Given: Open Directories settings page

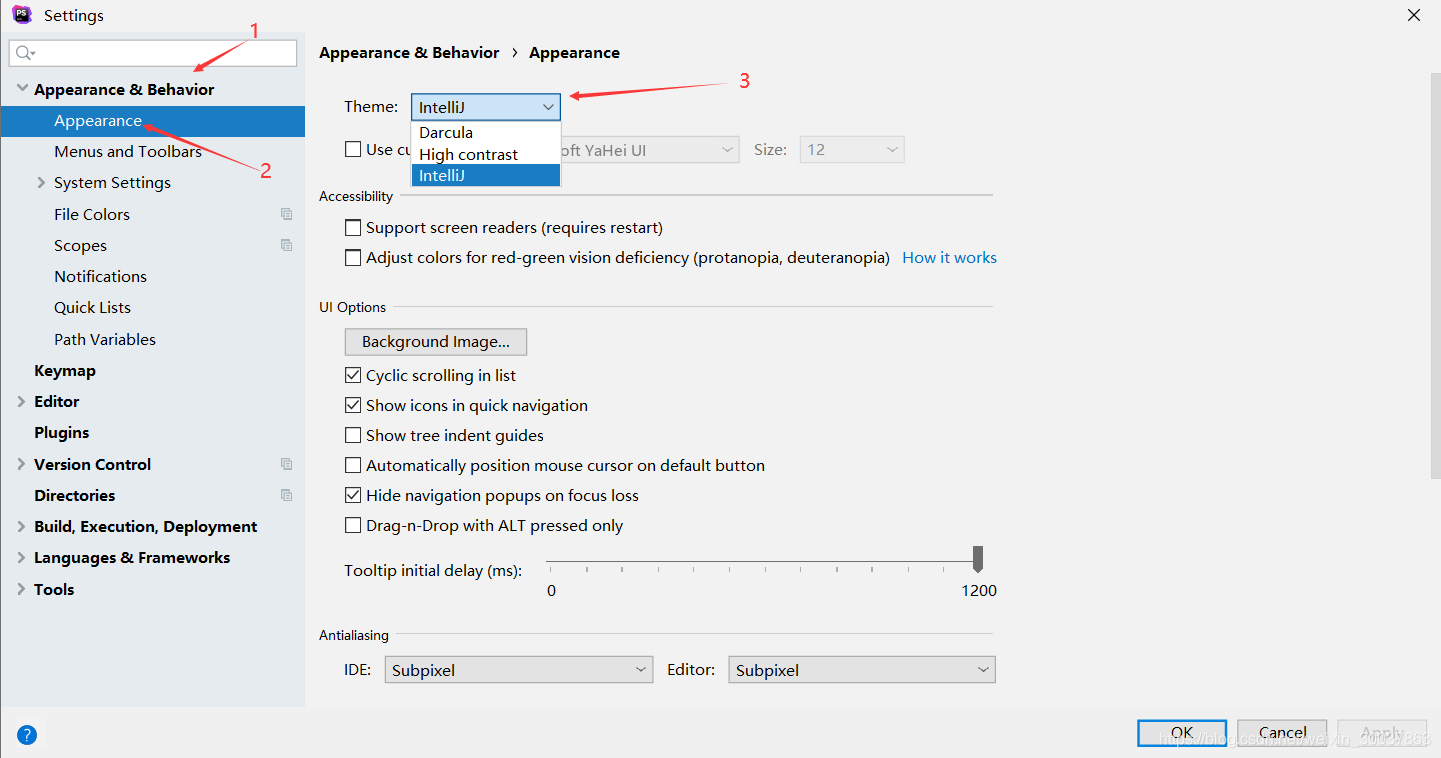Looking at the screenshot, I should [75, 496].
